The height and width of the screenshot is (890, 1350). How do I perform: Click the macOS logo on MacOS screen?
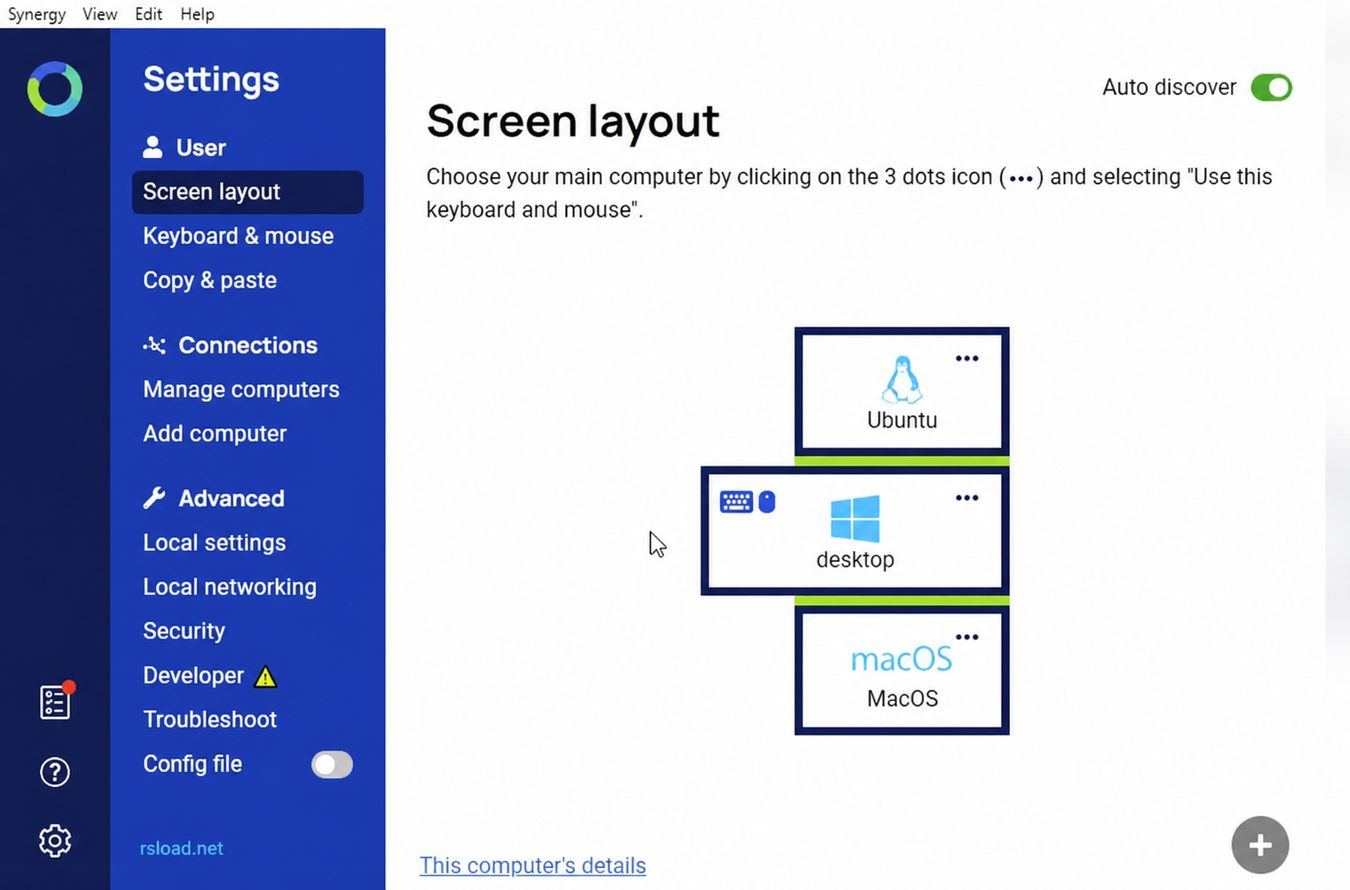[901, 658]
